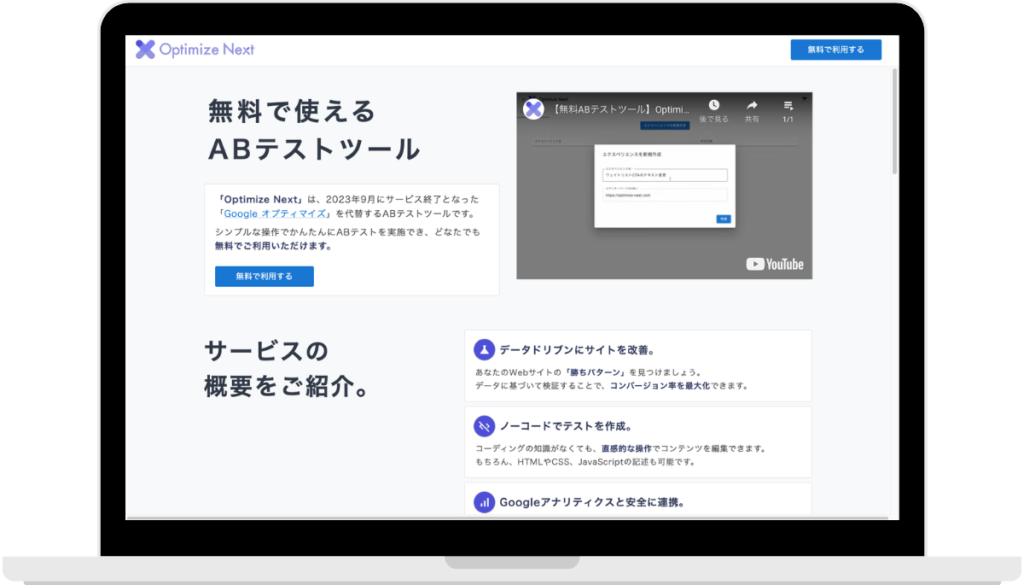Image resolution: width=1024 pixels, height=585 pixels.
Task: Click the Watch Later clock icon
Action: [x=714, y=105]
